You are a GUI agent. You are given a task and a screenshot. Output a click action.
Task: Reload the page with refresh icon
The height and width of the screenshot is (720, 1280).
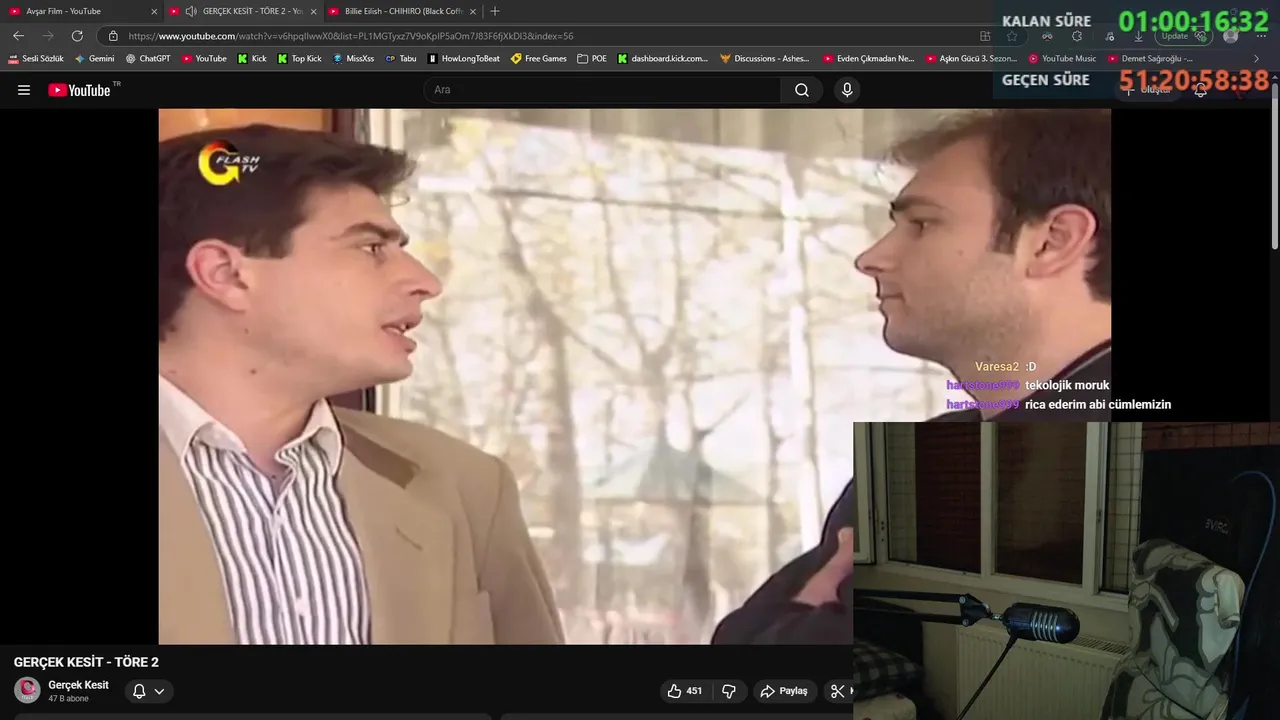77,36
